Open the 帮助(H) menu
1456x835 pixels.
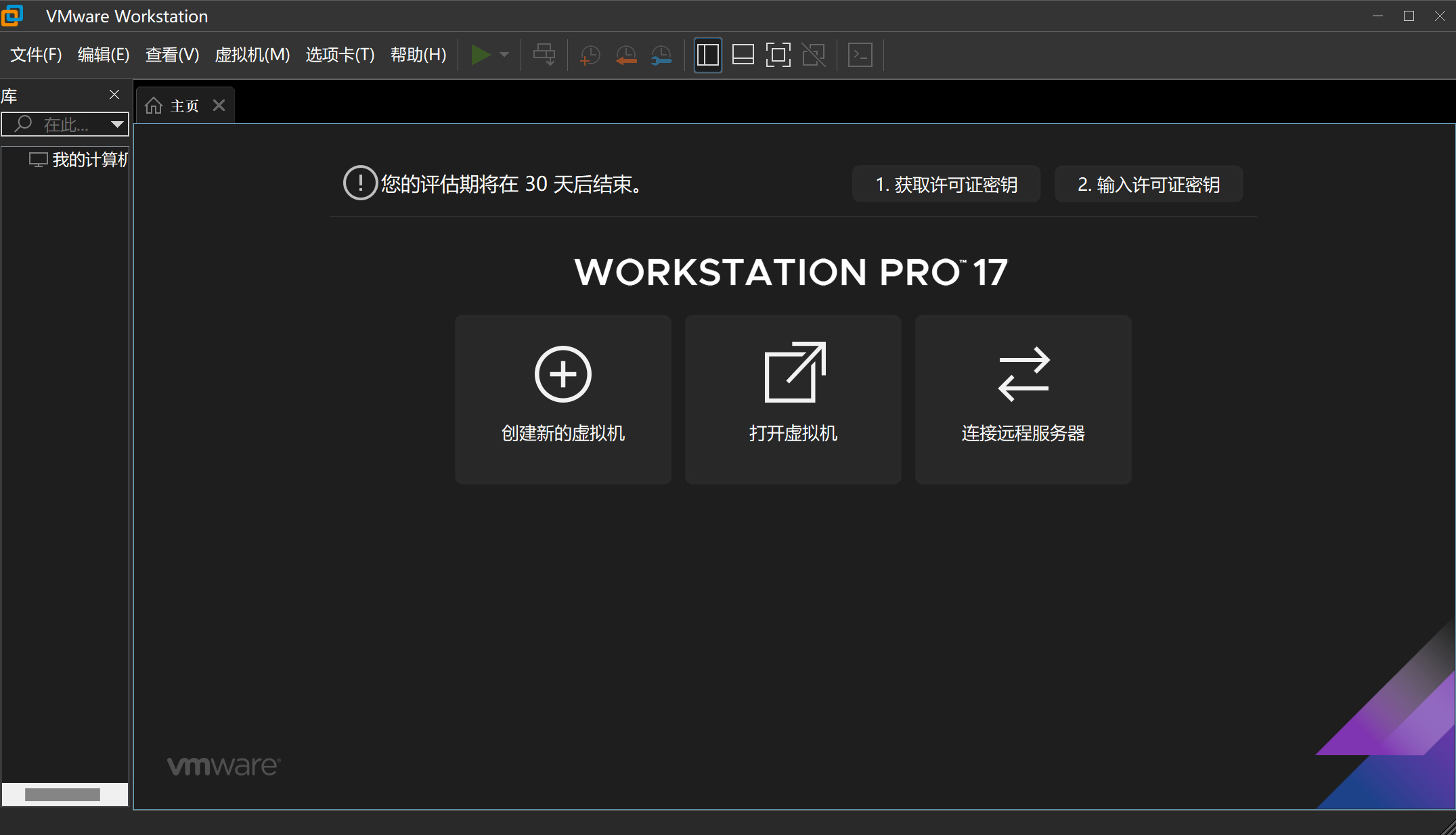(x=418, y=55)
